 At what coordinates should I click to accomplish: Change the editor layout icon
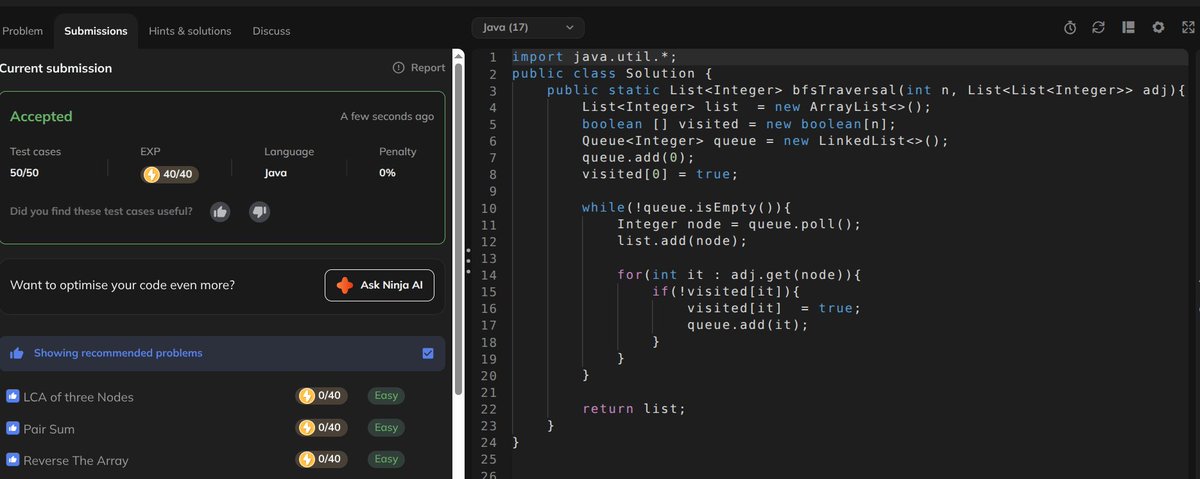[1129, 28]
